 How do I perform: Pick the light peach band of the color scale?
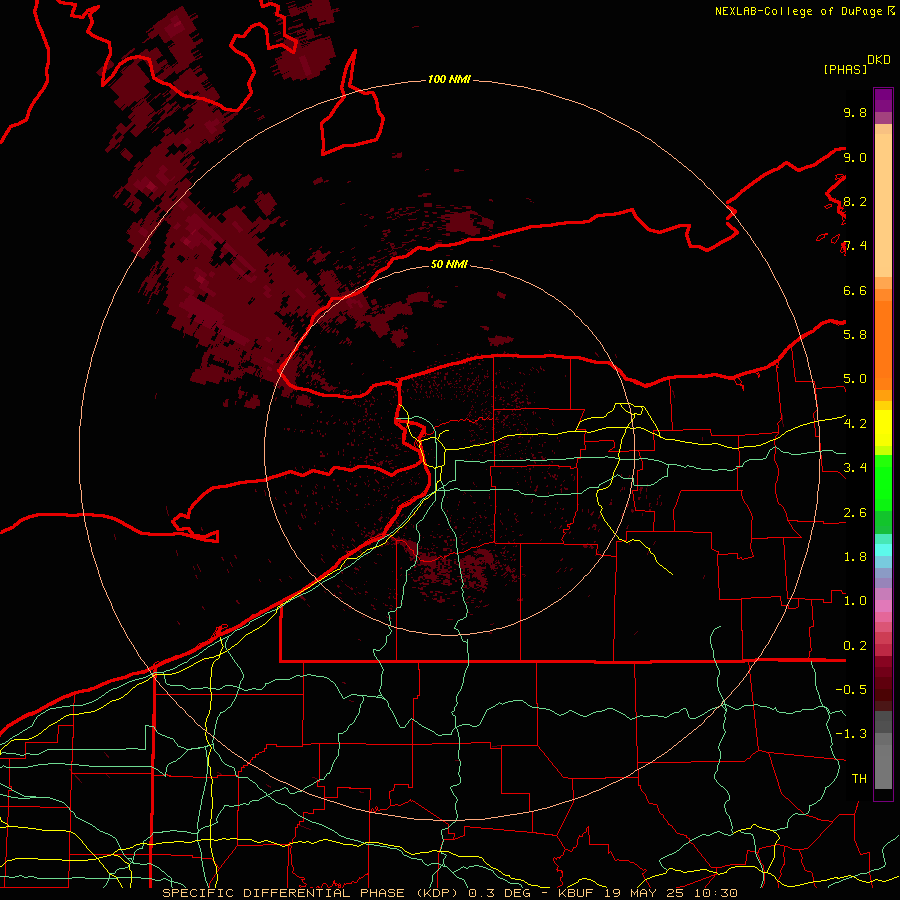point(883,207)
